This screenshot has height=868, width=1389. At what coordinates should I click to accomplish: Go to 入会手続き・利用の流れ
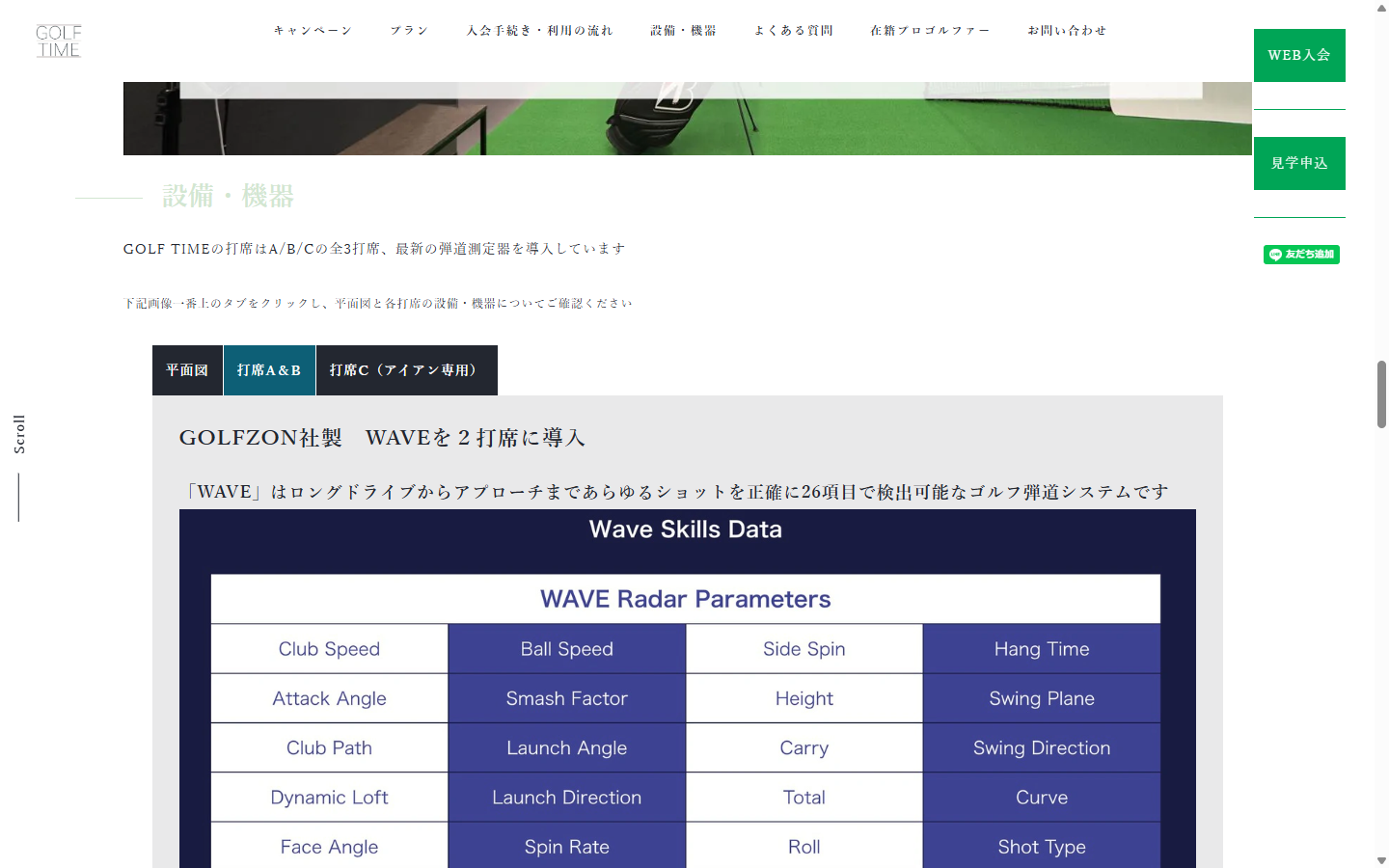coord(539,31)
